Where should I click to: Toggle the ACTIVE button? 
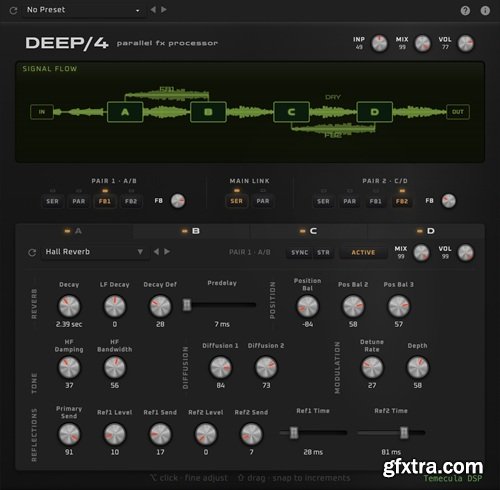363,253
